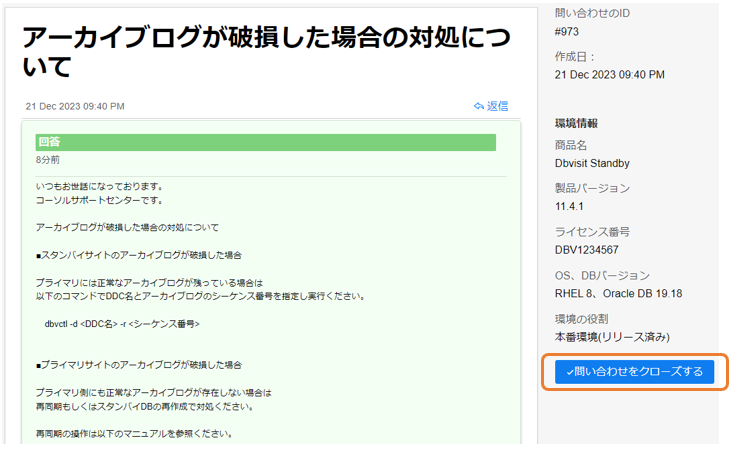
Task: Click the inquiry ID value #973
Action: click(569, 31)
